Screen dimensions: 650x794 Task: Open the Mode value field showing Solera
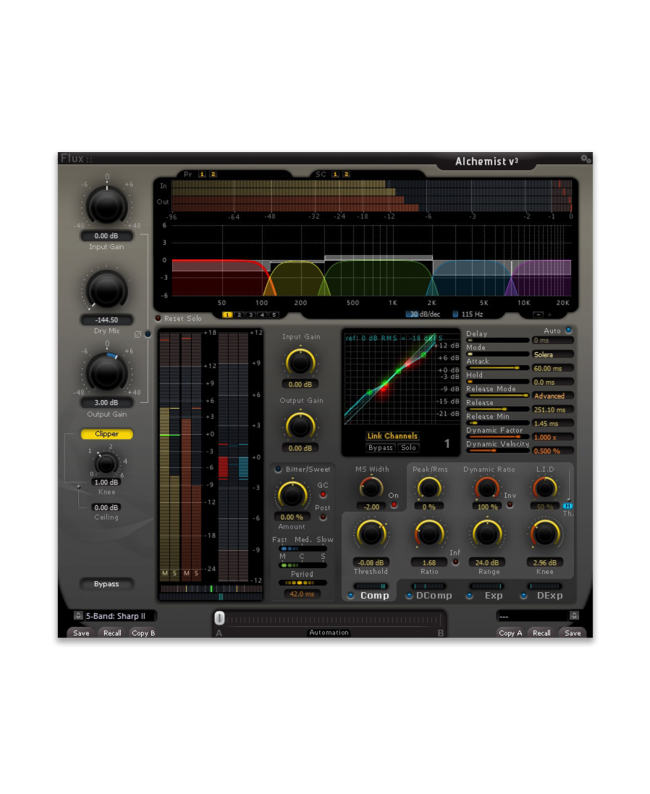click(552, 354)
